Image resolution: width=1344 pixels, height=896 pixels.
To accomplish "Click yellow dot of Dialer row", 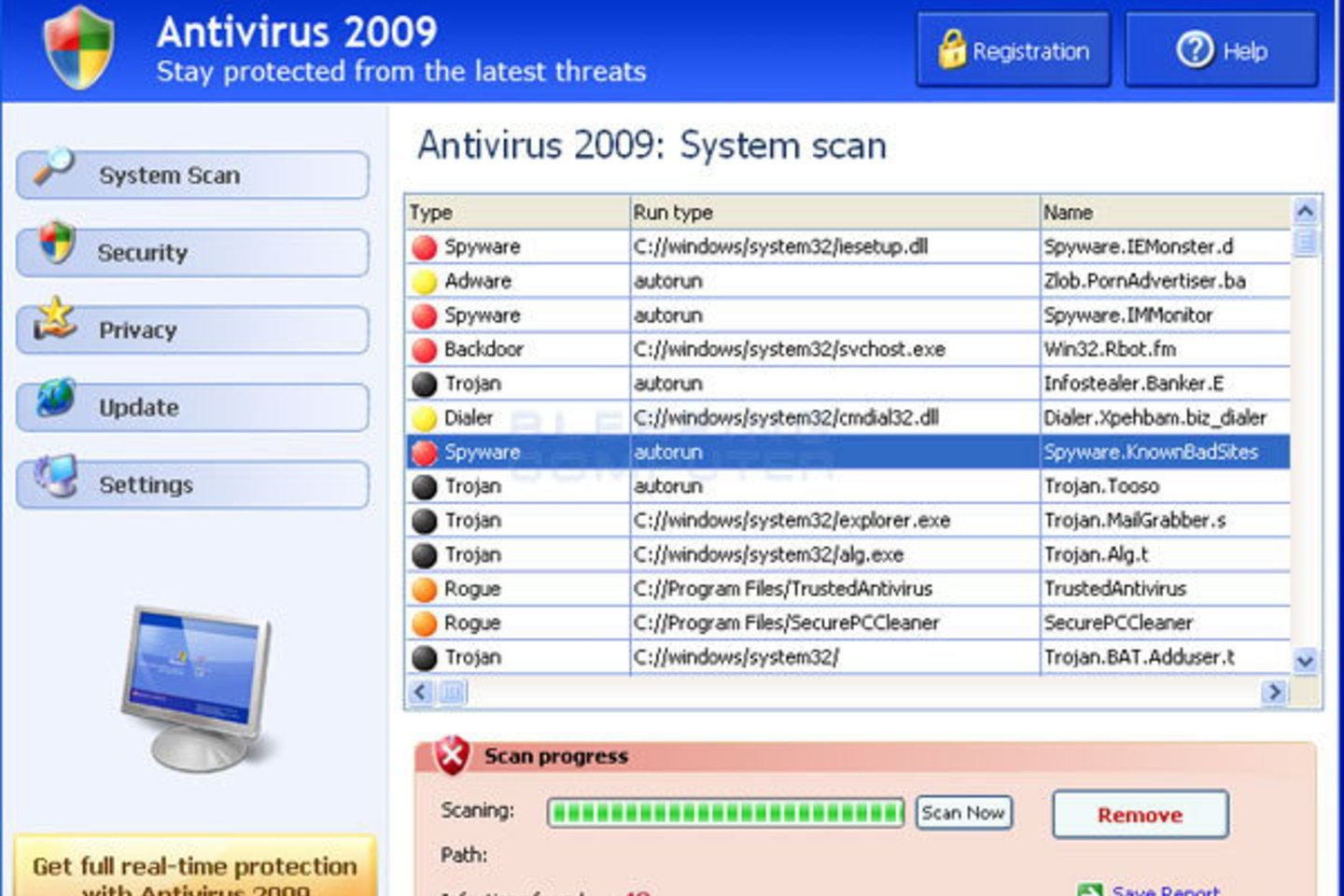I will click(x=425, y=418).
